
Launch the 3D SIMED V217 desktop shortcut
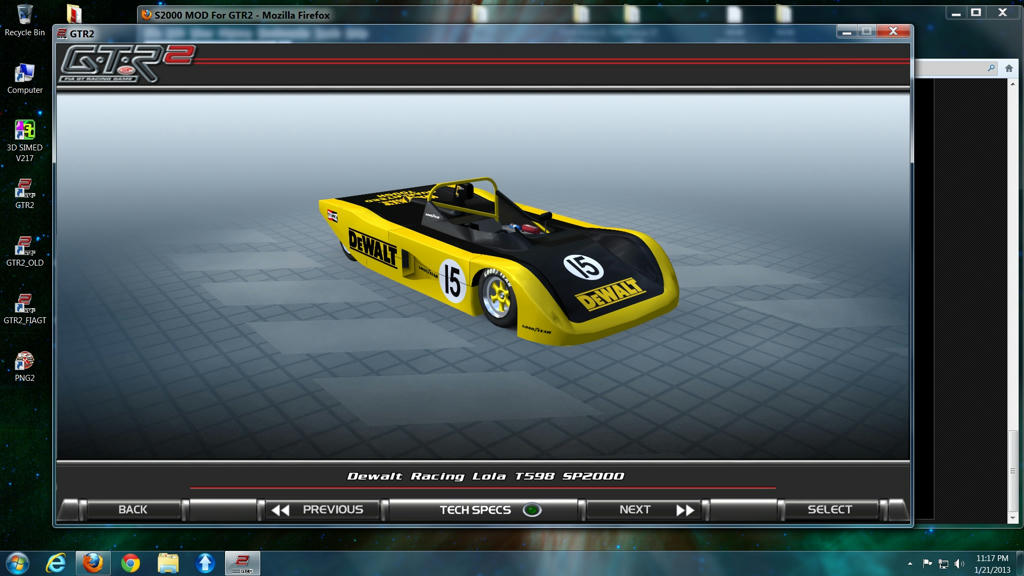coord(25,140)
